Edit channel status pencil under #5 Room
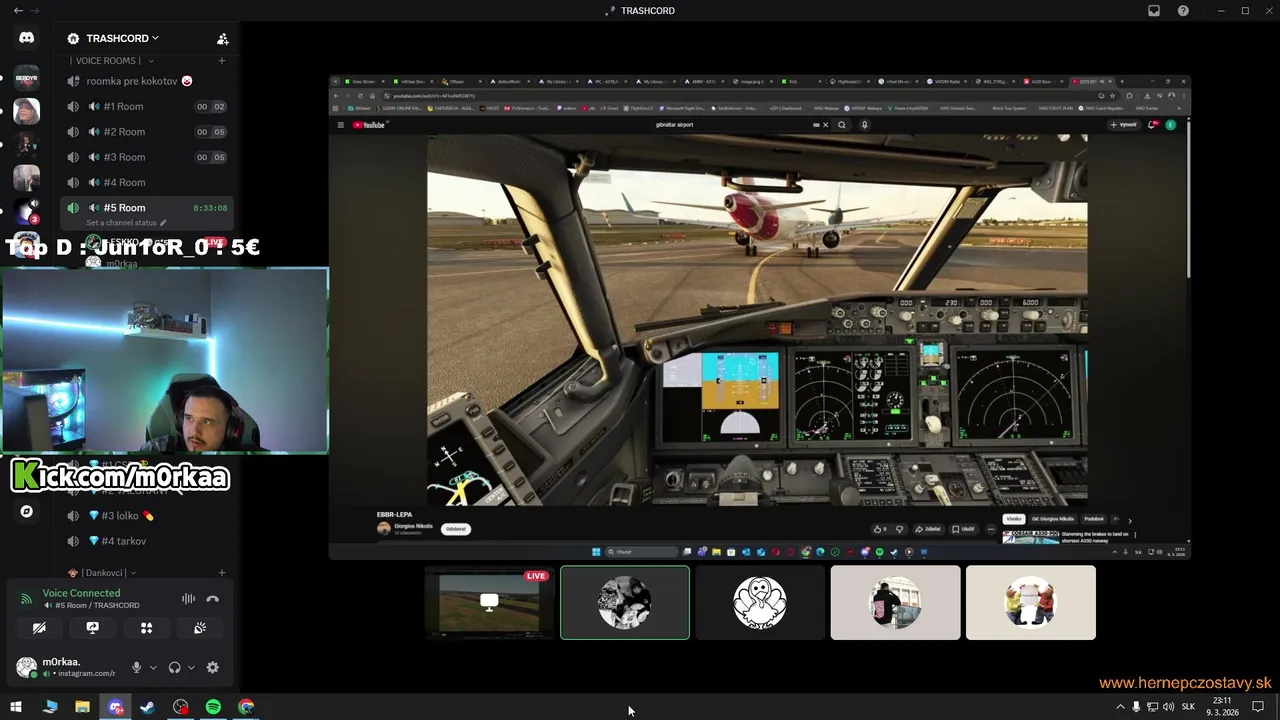Image resolution: width=1280 pixels, height=720 pixels. tap(163, 223)
